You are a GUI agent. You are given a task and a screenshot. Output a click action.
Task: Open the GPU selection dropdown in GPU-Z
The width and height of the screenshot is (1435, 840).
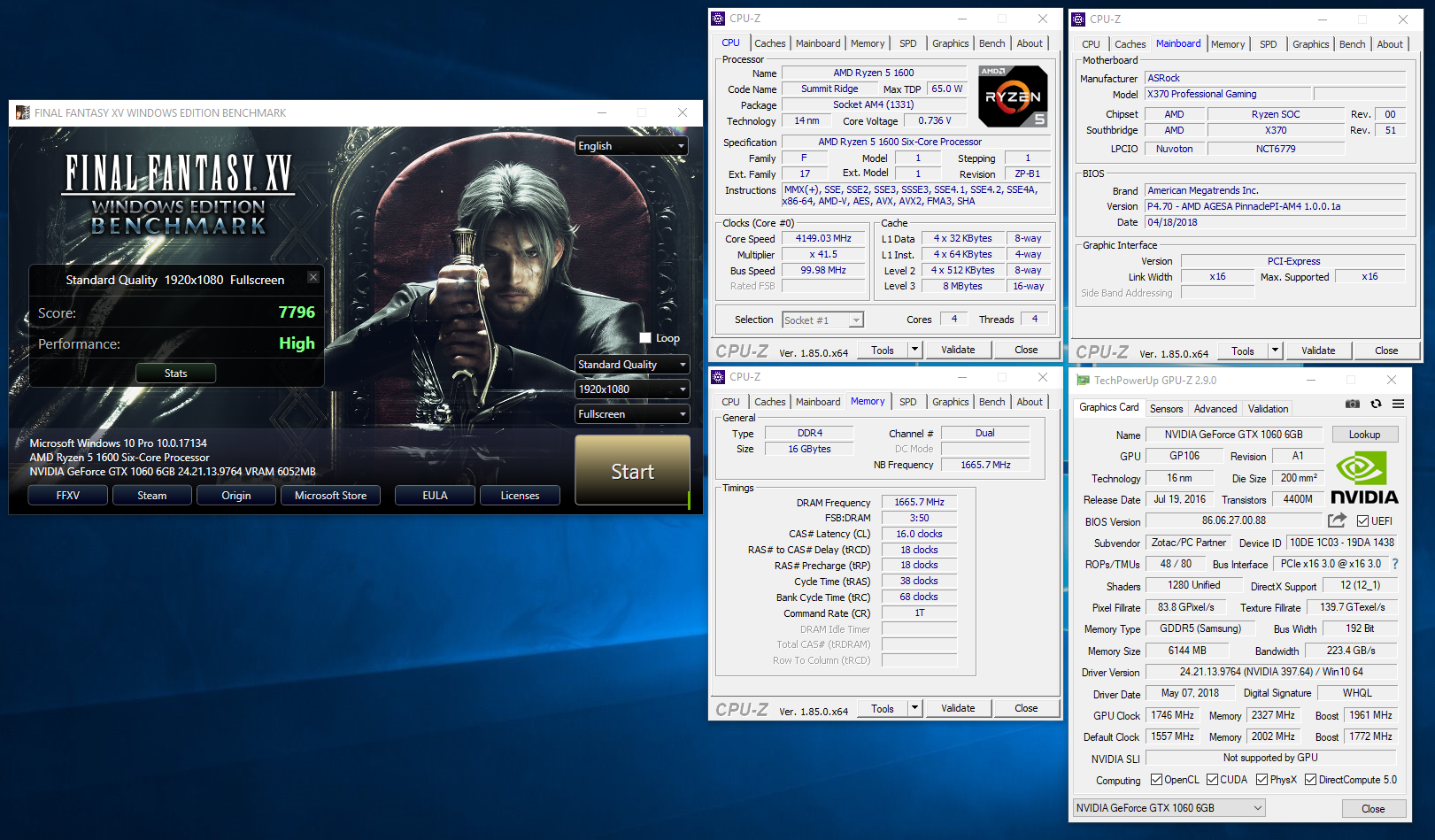1169,807
